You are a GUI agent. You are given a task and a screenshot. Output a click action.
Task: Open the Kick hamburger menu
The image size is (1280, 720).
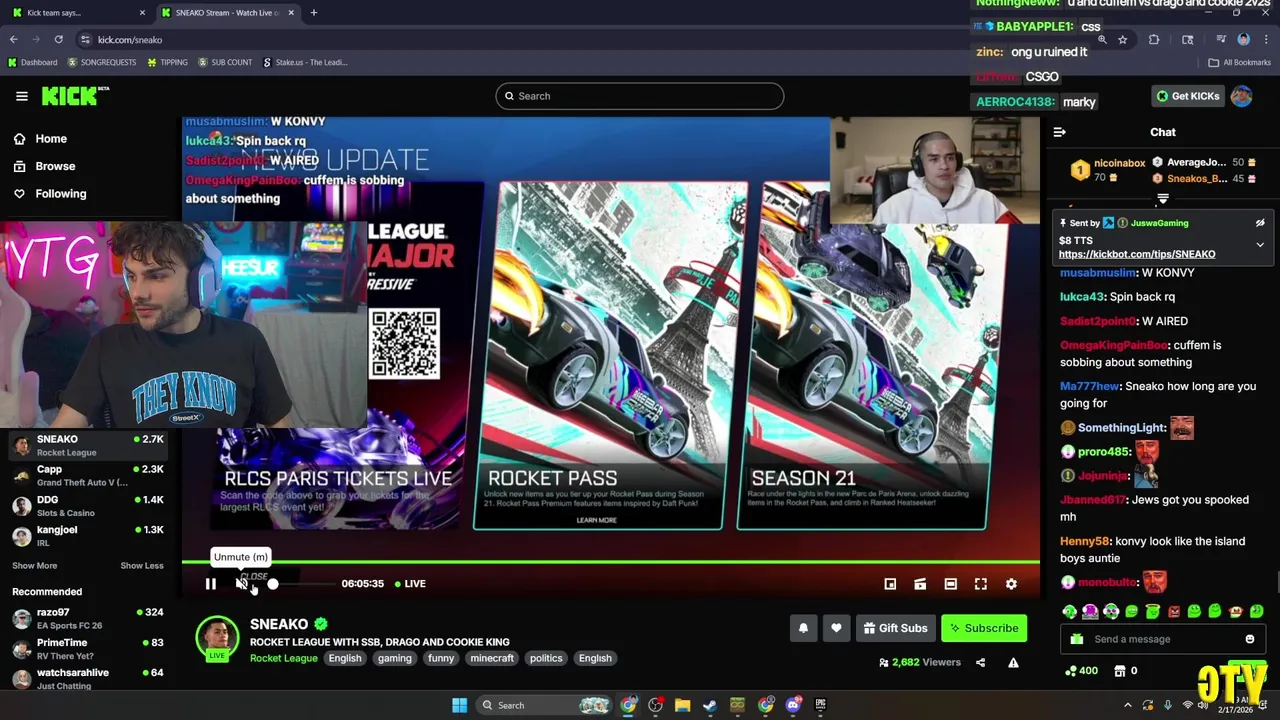click(x=22, y=96)
